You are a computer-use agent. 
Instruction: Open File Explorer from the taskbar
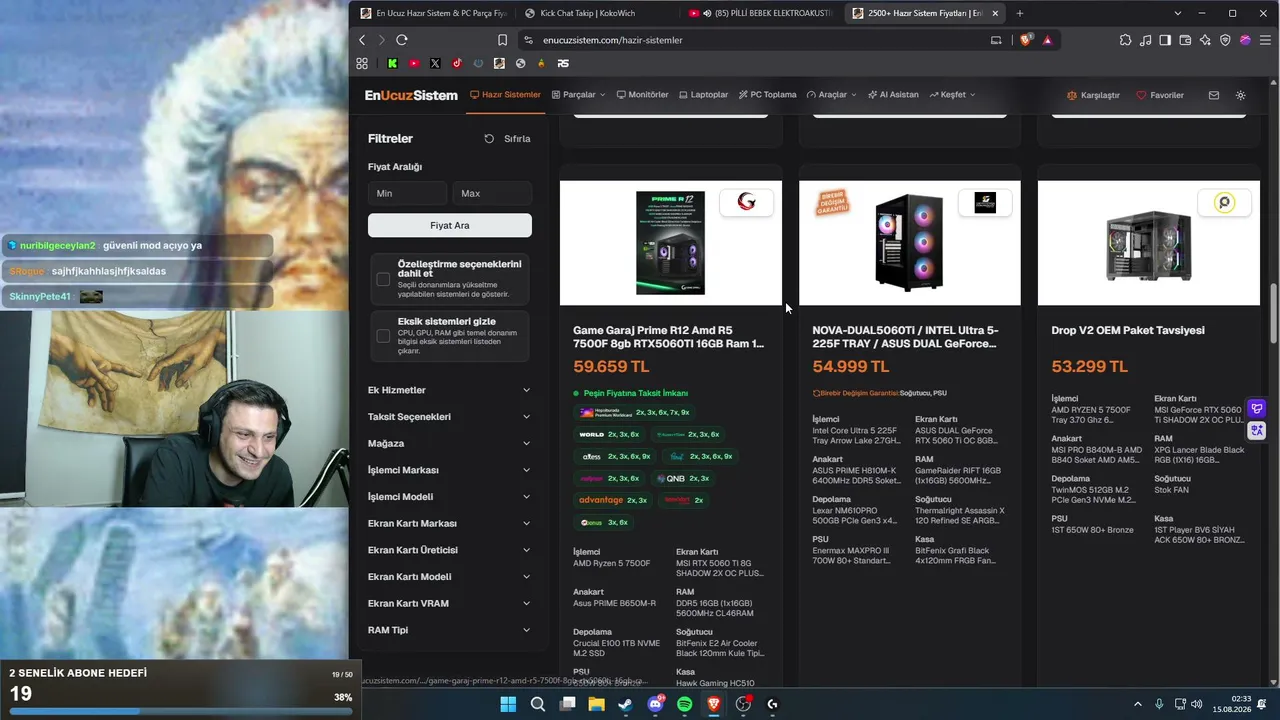(597, 704)
